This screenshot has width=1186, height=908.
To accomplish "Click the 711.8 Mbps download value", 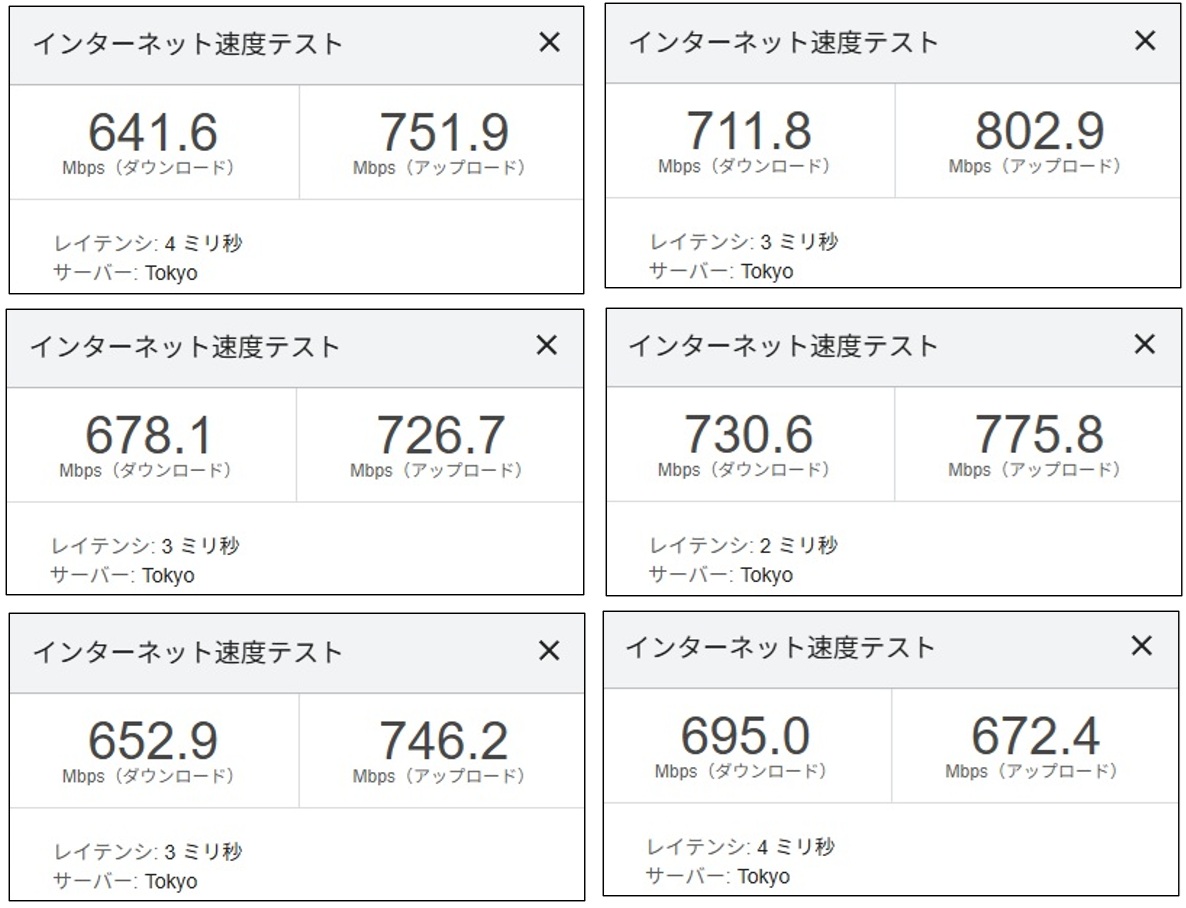I will (x=748, y=132).
